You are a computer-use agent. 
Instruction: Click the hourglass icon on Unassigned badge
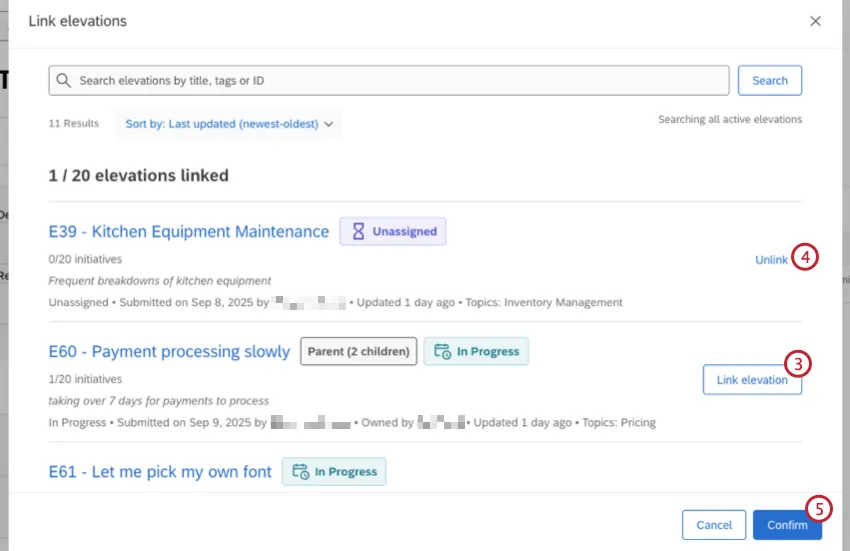pyautogui.click(x=358, y=231)
